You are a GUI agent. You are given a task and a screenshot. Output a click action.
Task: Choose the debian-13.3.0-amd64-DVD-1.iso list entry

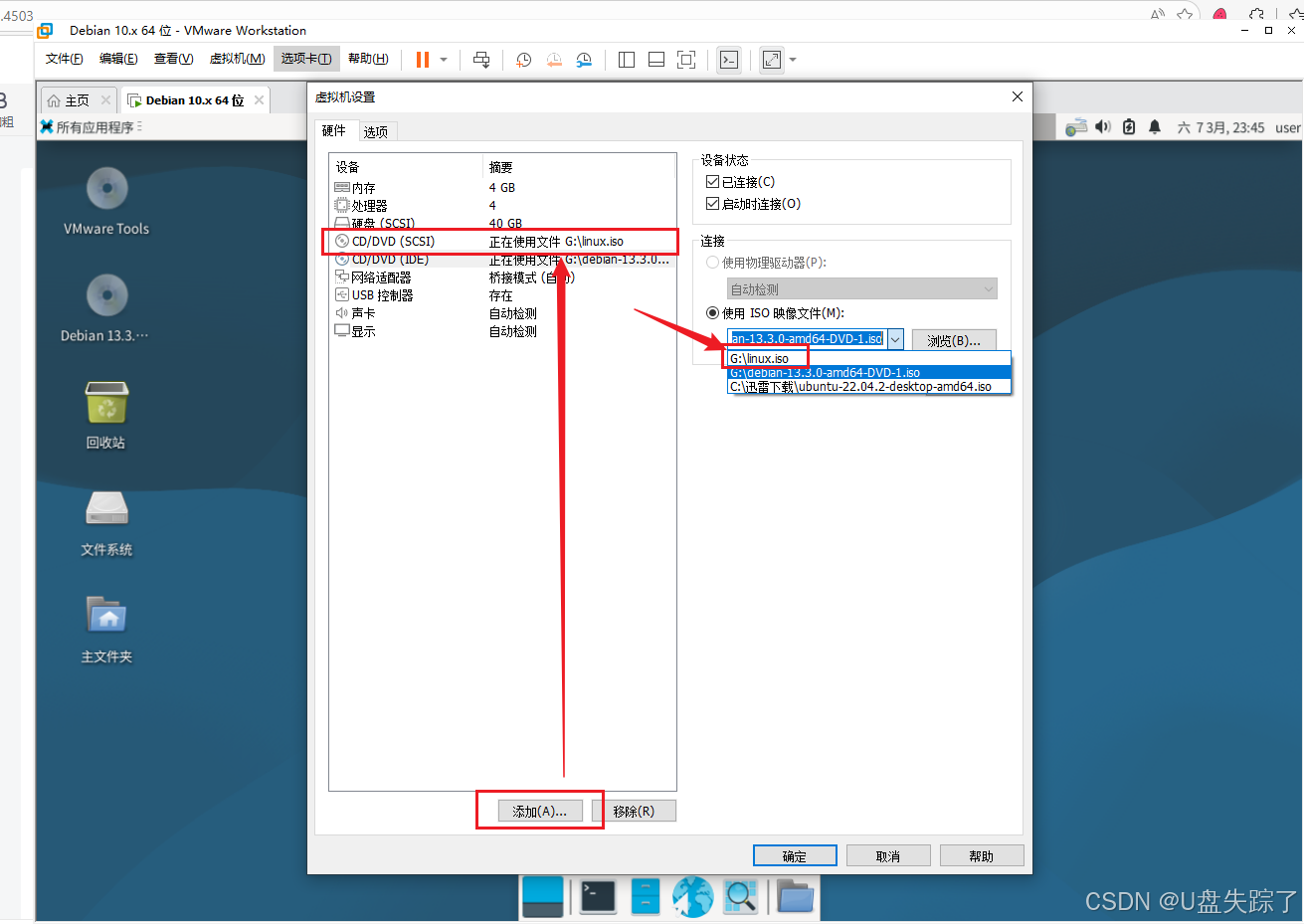[869, 372]
